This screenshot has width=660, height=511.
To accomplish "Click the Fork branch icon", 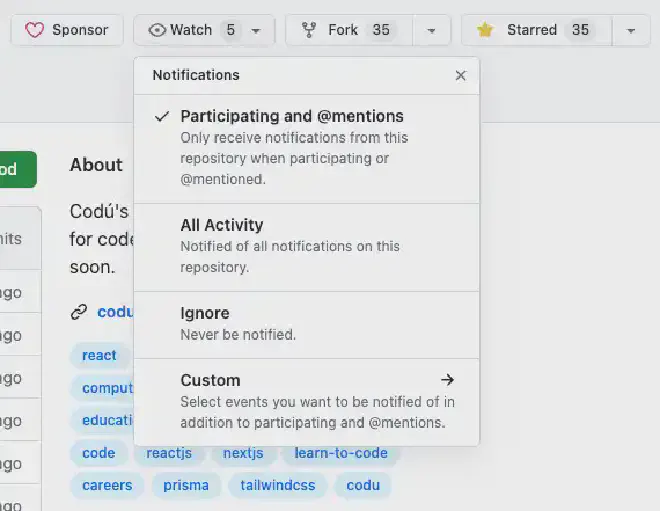I will [310, 30].
